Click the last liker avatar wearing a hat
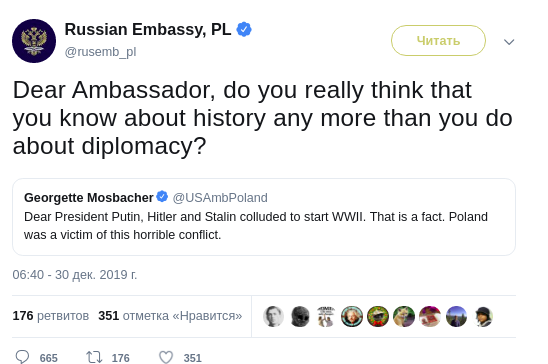This screenshot has width=548, height=364. click(483, 316)
